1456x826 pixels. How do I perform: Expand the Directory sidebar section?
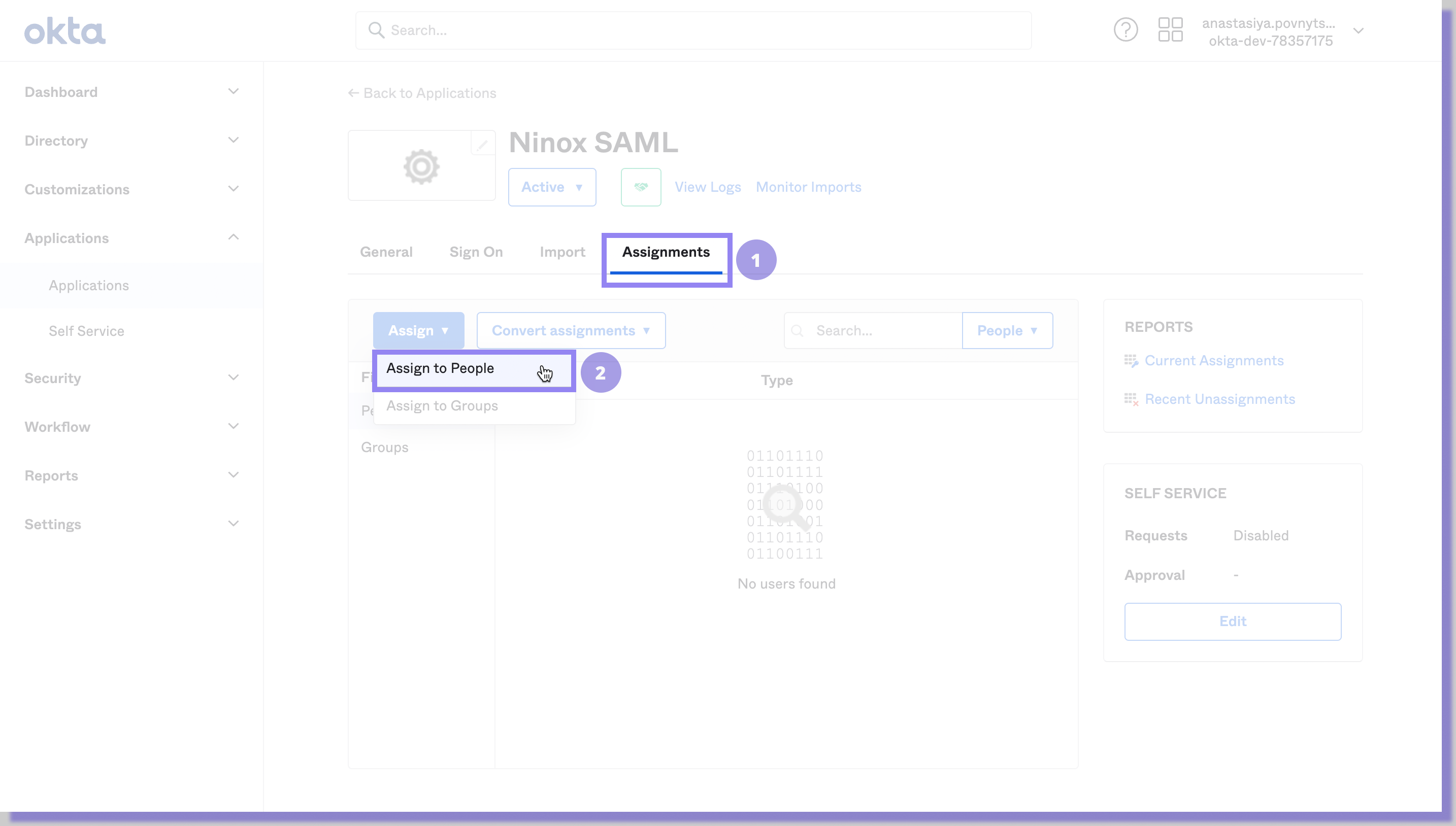click(x=234, y=140)
